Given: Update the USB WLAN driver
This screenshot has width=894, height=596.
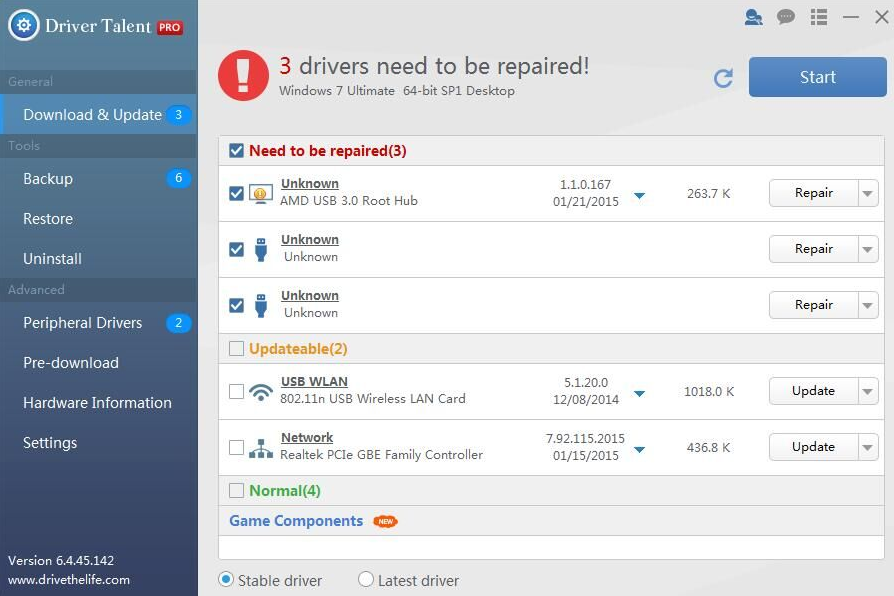Looking at the screenshot, I should (814, 391).
